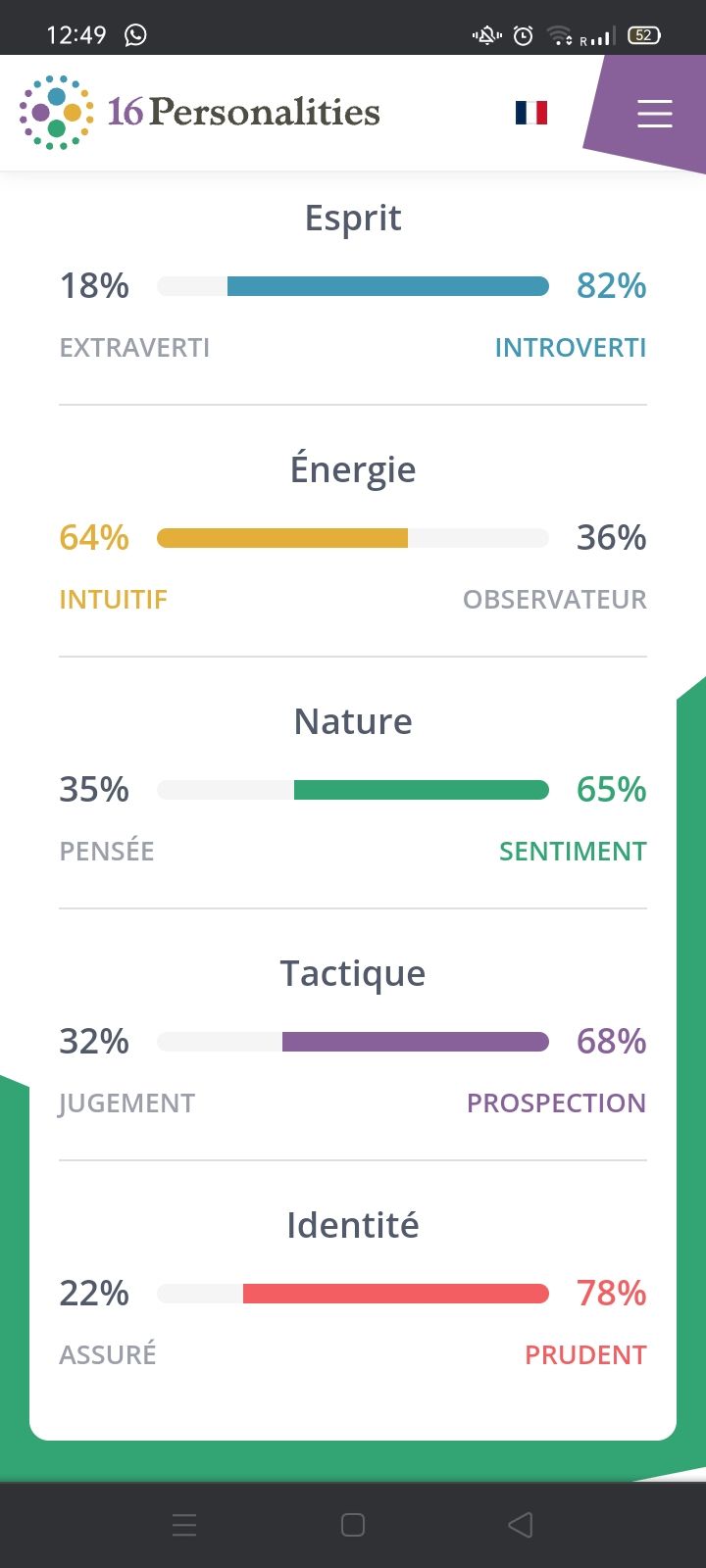Tap the Android home square button
The image size is (706, 1568).
(353, 1525)
